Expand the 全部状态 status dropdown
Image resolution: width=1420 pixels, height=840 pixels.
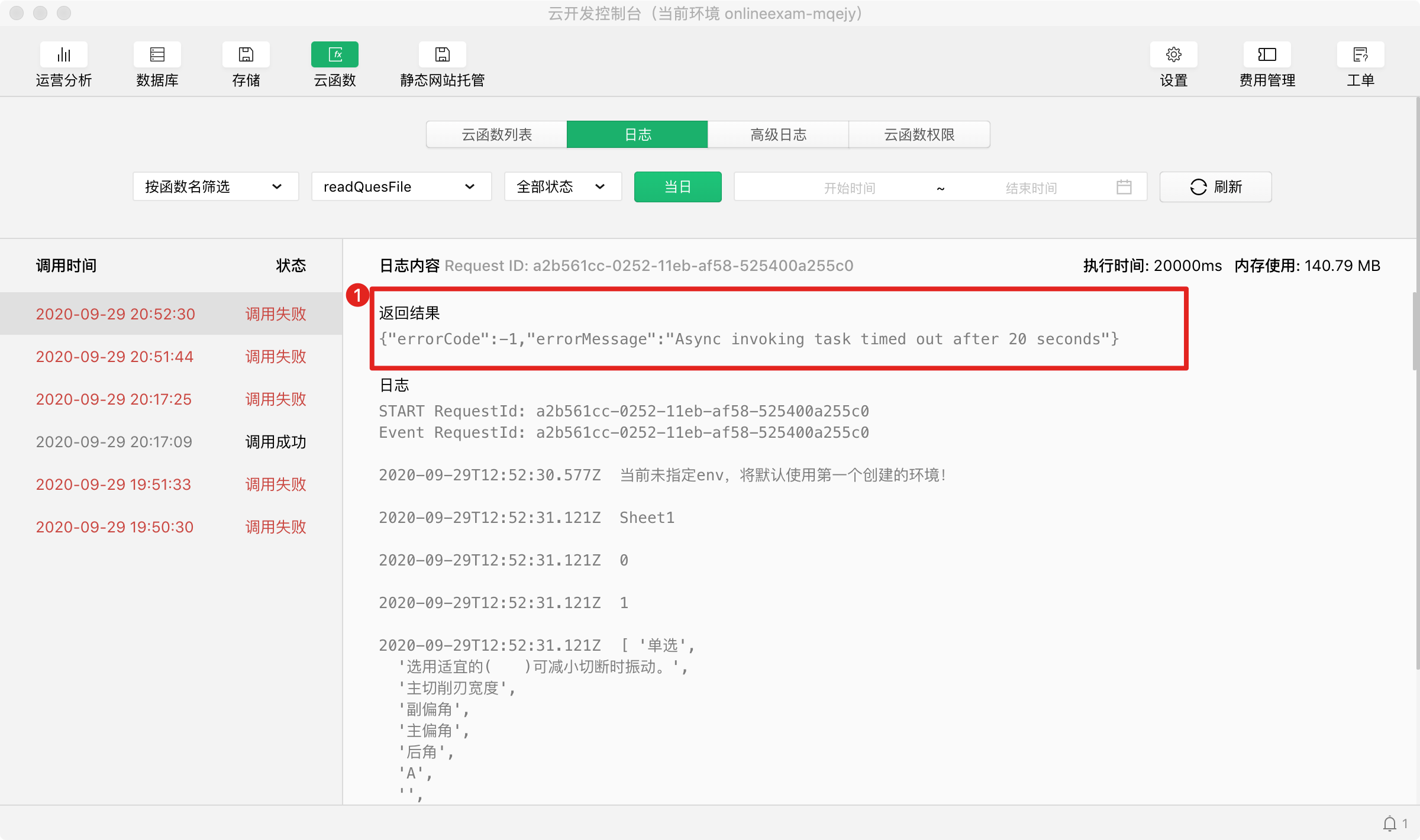pos(562,187)
